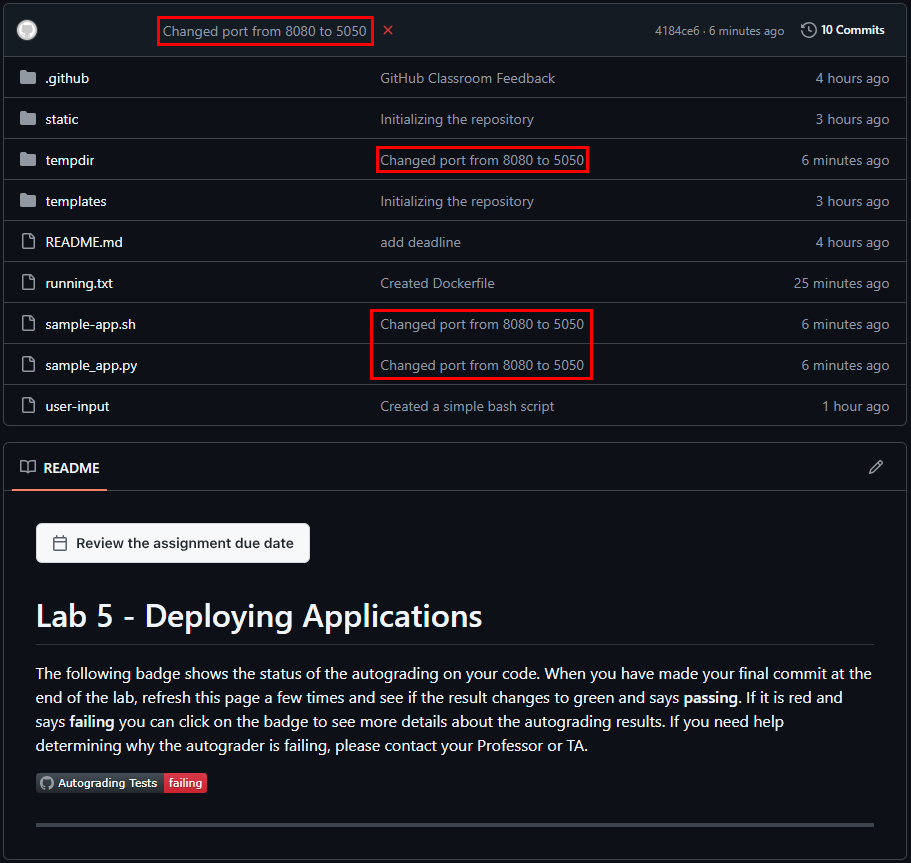Viewport: 911px width, 863px height.
Task: Click the pencil icon to edit README
Action: [876, 467]
